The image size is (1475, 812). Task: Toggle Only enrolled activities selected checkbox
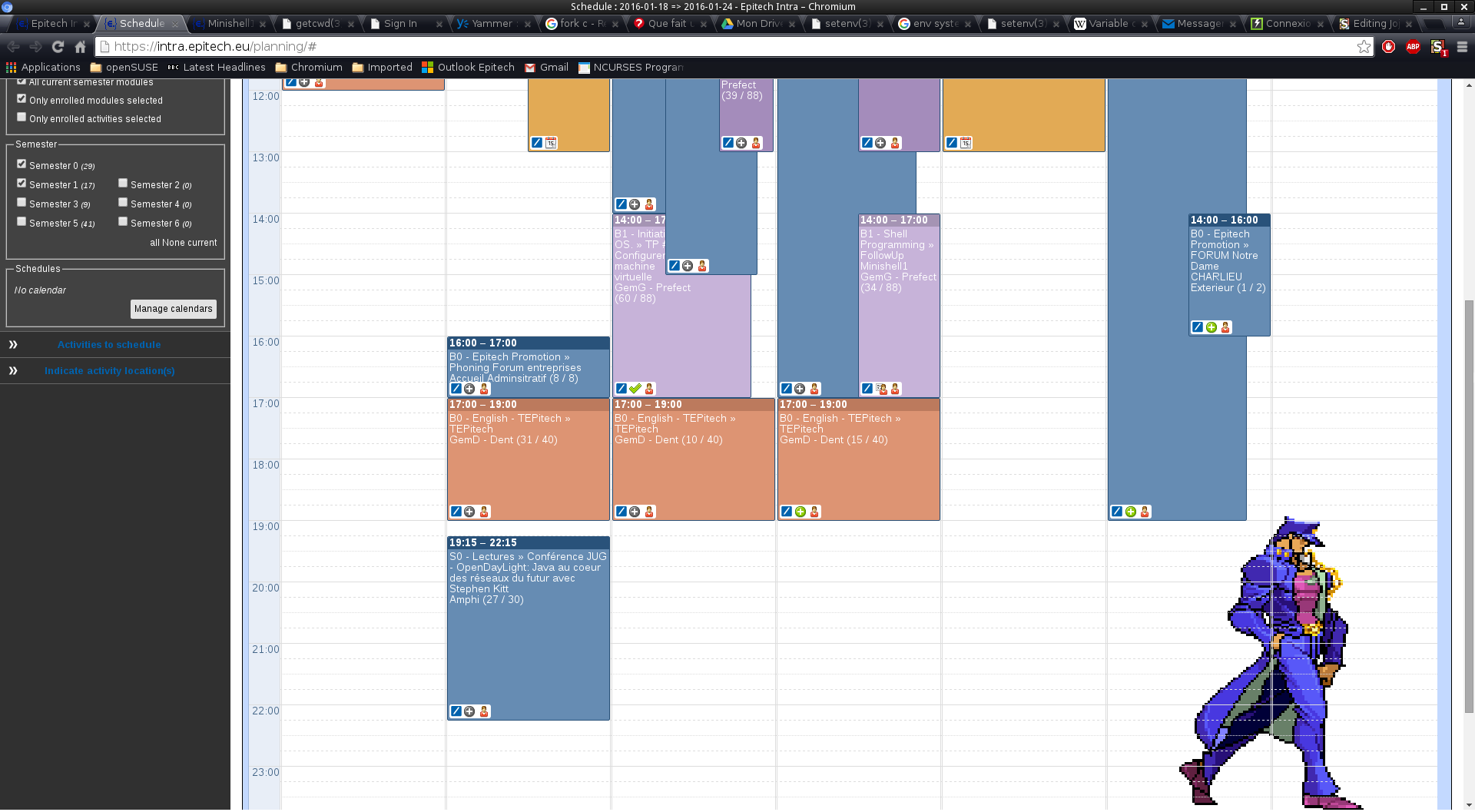point(22,118)
